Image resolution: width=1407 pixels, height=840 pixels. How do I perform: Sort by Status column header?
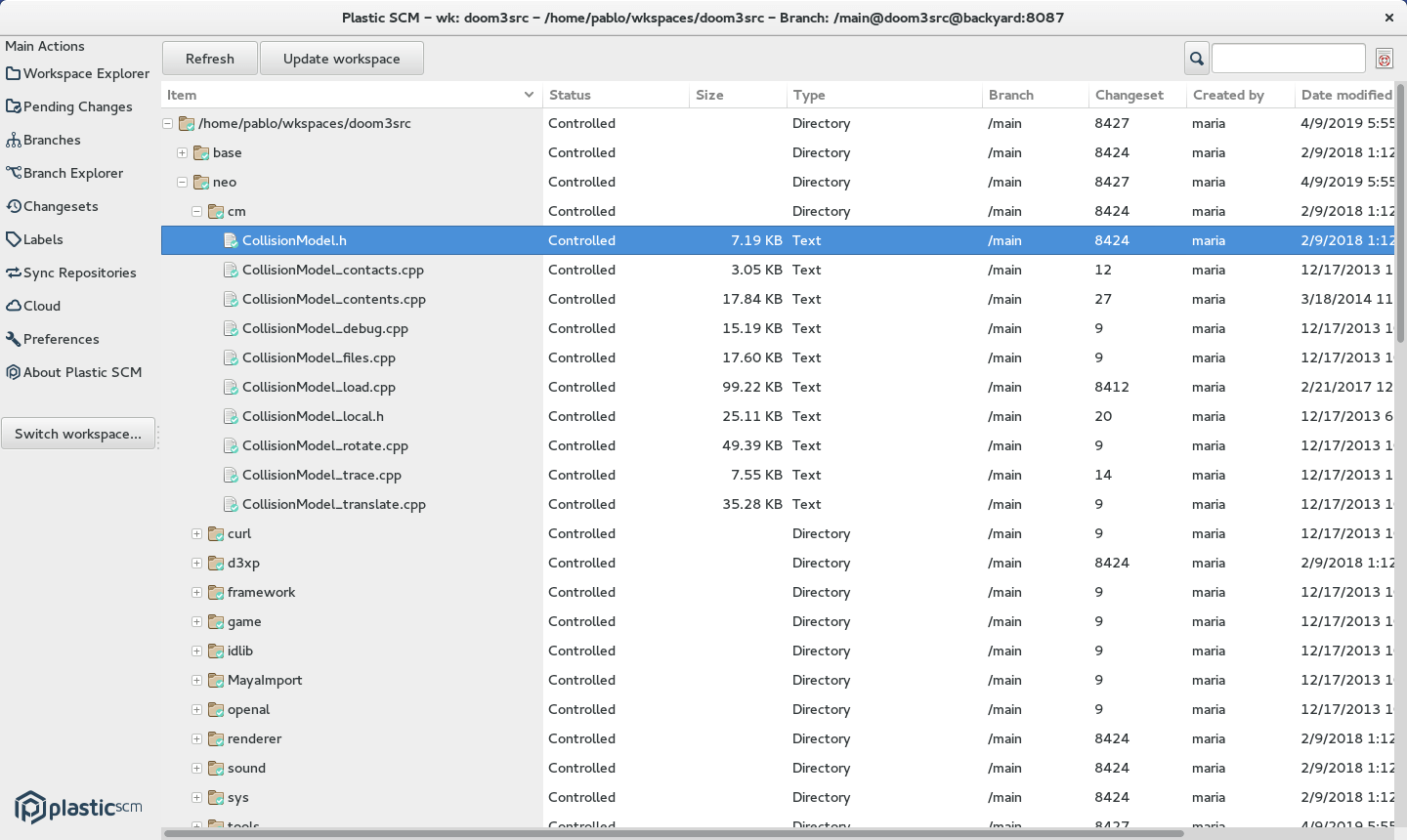pyautogui.click(x=616, y=95)
